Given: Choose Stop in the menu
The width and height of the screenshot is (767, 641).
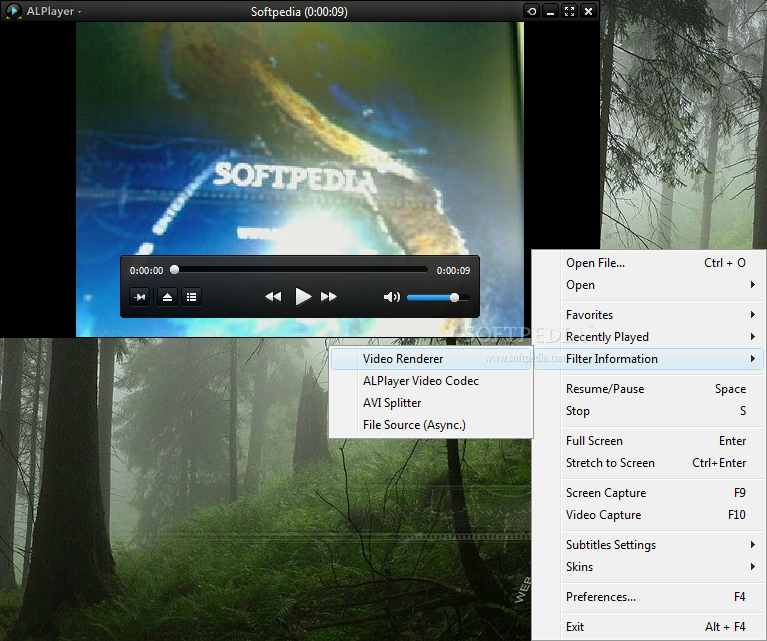Looking at the screenshot, I should coord(649,411).
